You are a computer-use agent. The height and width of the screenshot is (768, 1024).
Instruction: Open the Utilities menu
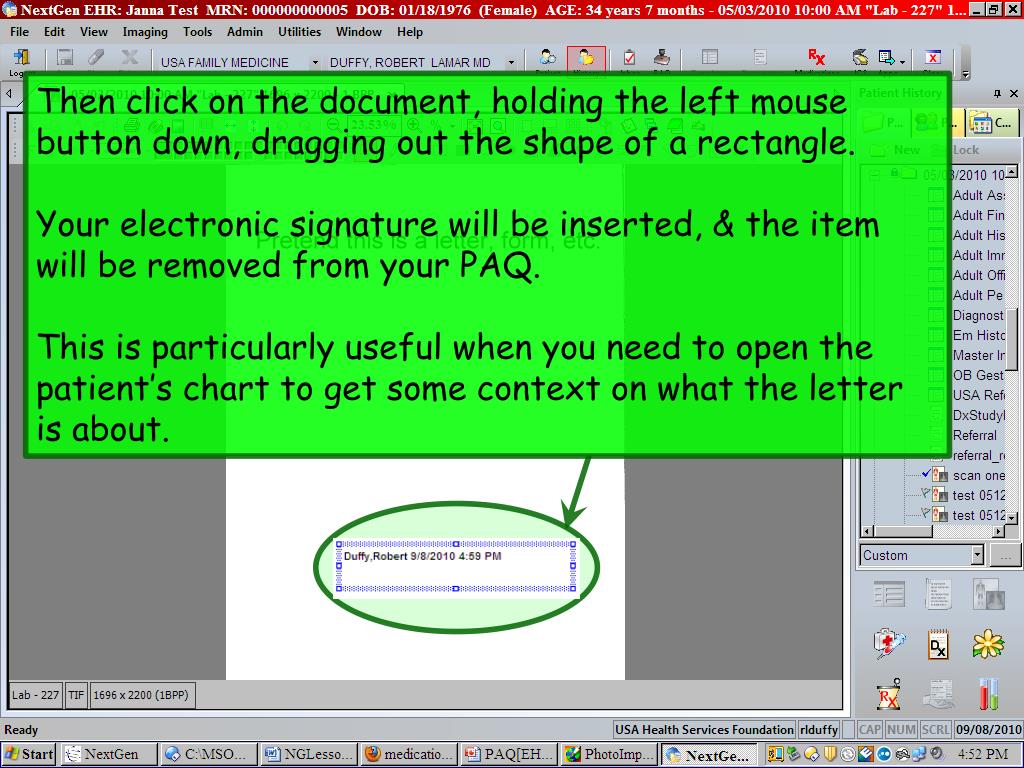(299, 31)
